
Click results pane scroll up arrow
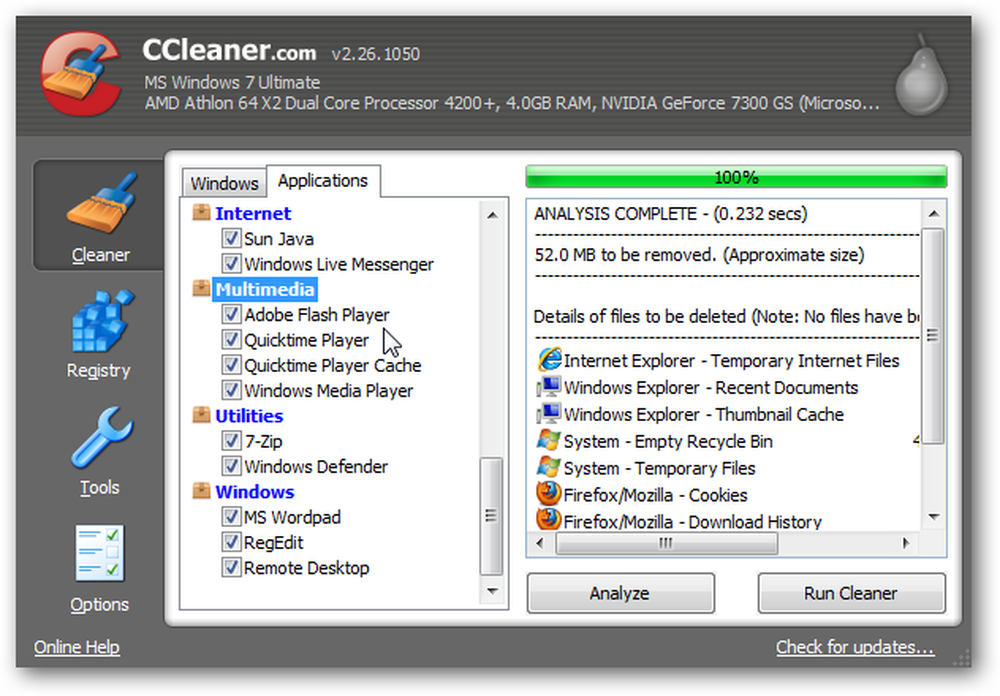934,214
